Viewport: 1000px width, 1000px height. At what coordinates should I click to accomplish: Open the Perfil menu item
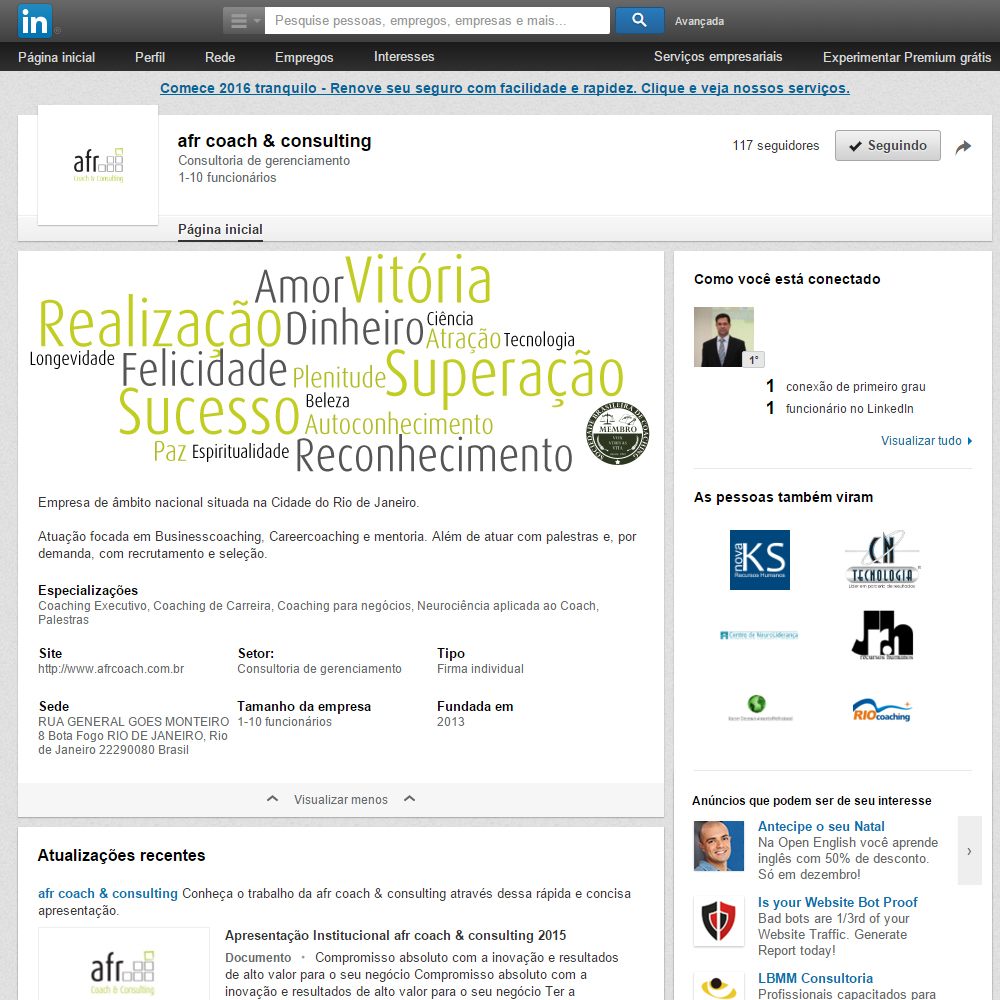pos(150,57)
